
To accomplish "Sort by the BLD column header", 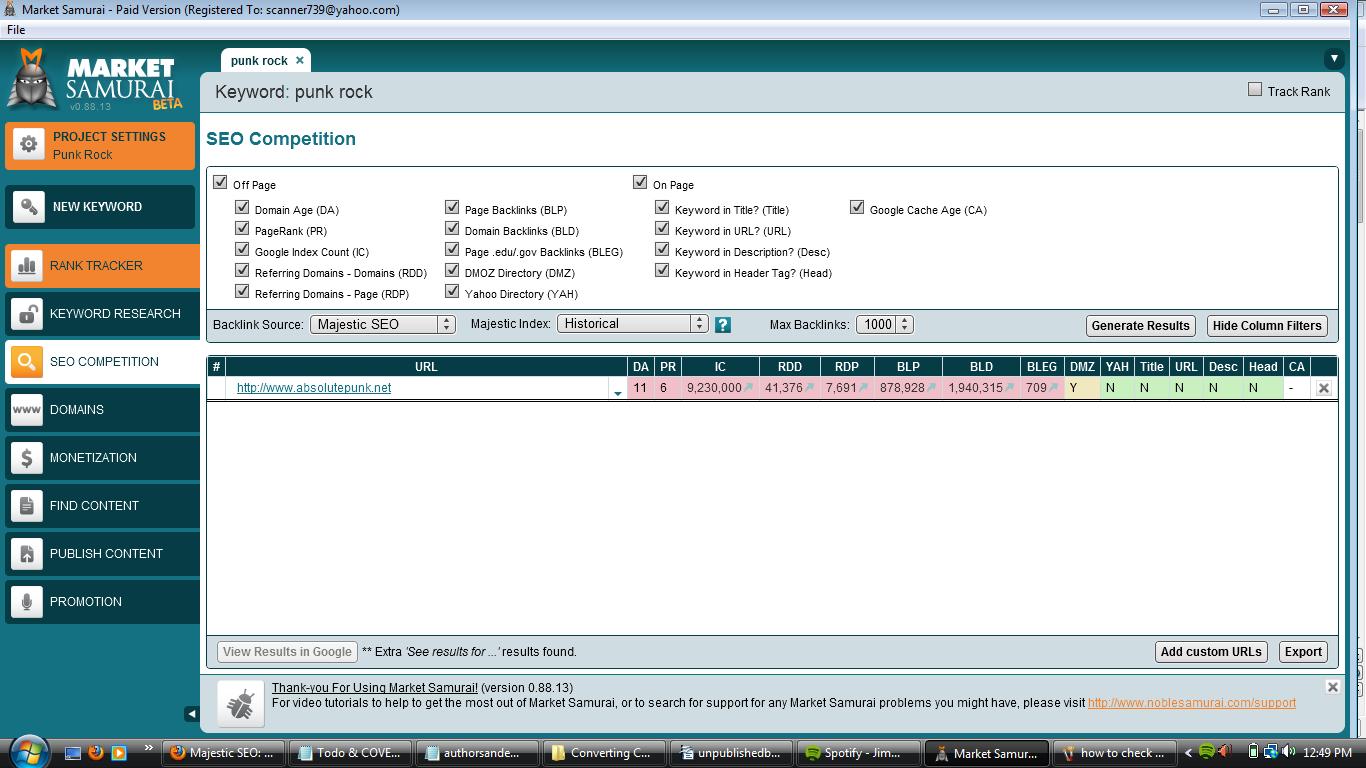I will (x=981, y=367).
